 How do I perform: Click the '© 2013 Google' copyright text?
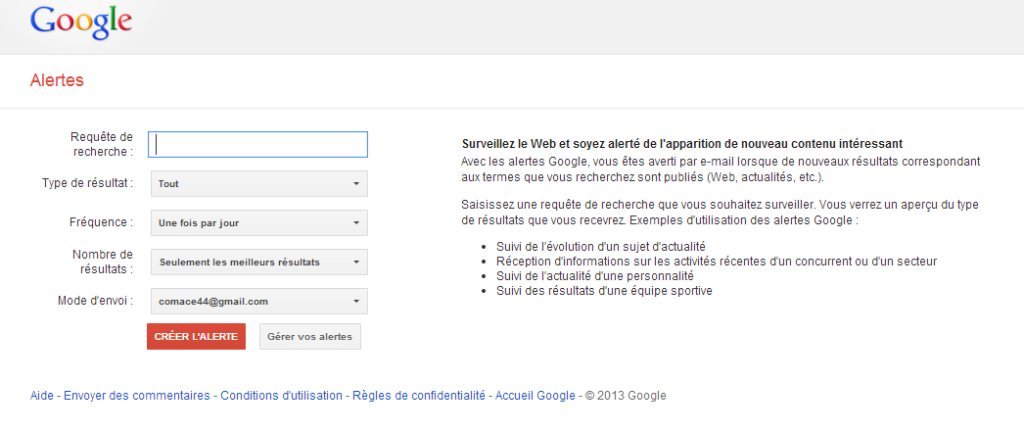click(626, 395)
